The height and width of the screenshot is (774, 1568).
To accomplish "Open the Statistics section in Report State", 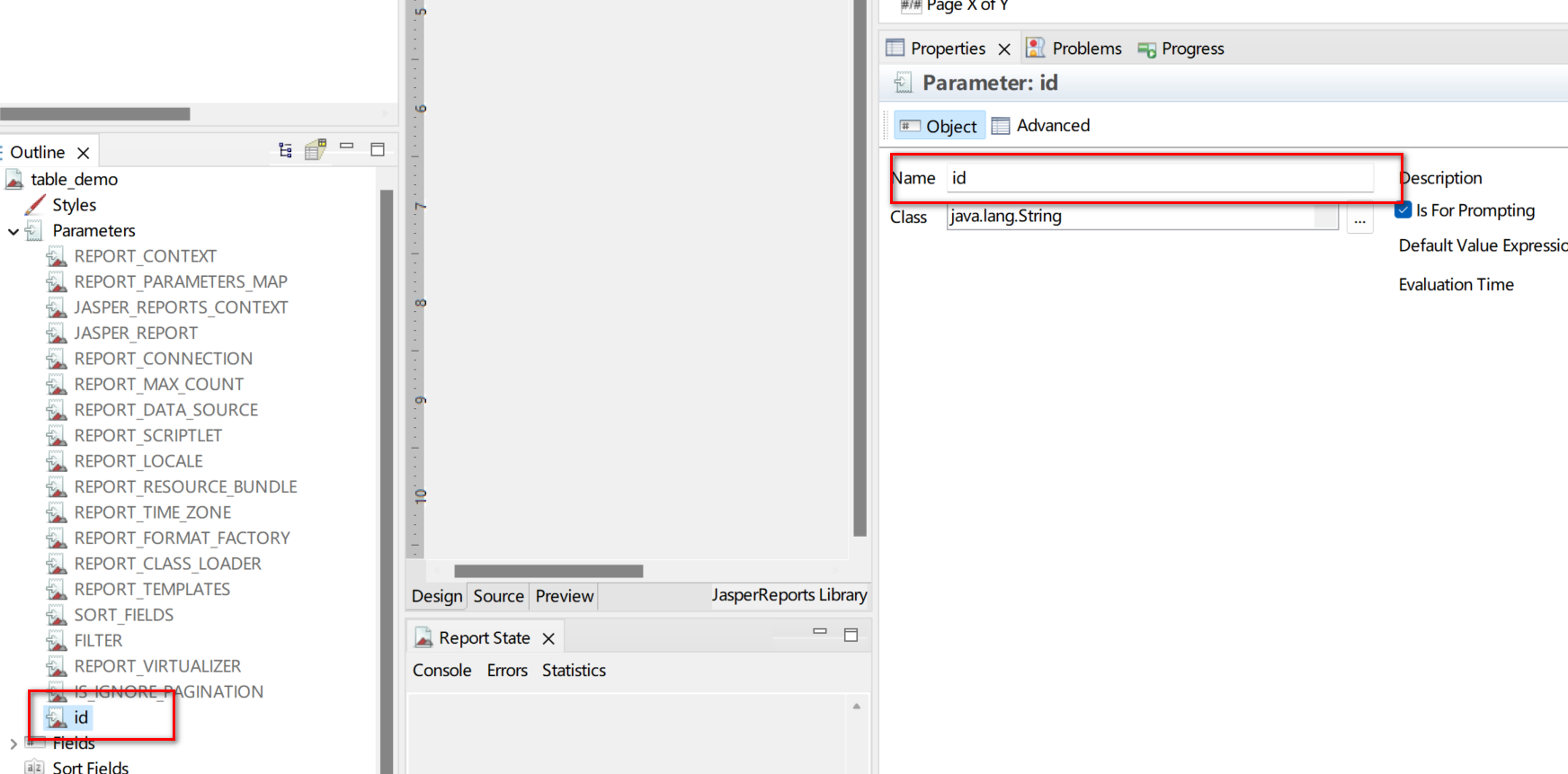I will (574, 671).
